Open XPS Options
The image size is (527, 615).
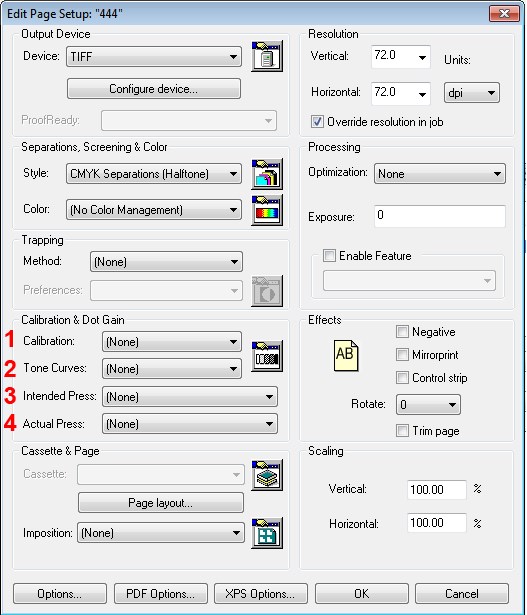(x=261, y=593)
